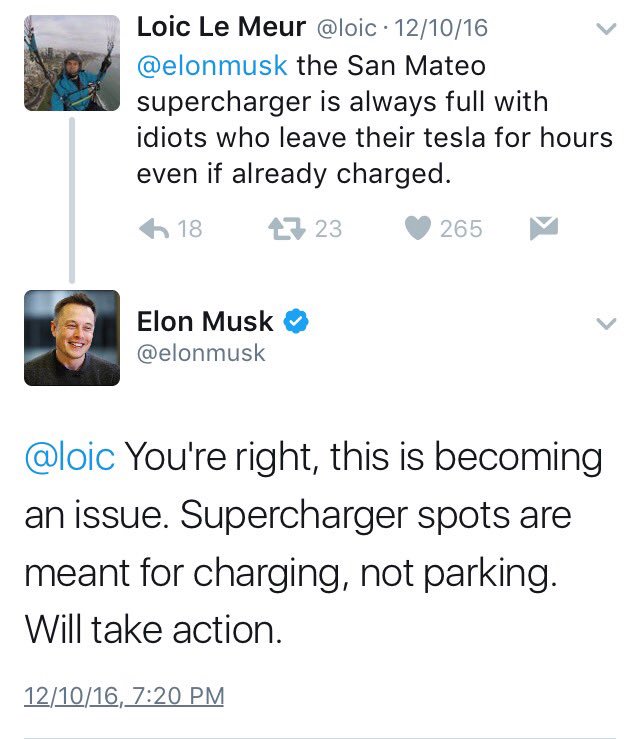Viewport: 640px width, 739px height.
Task: View the 23 retweets count
Action: (x=328, y=229)
